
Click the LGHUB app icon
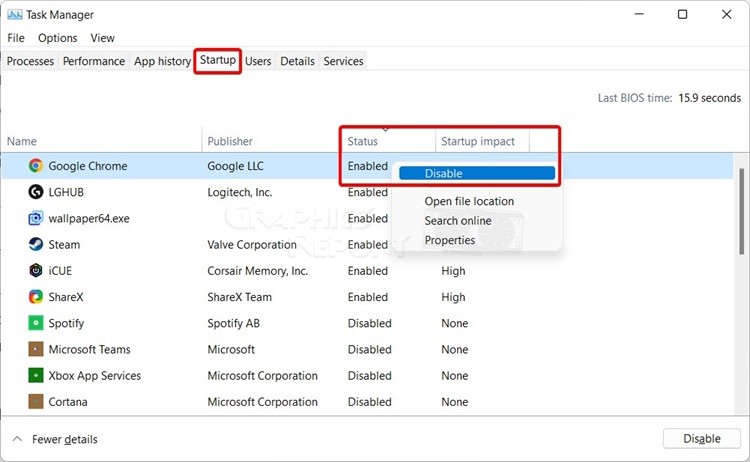(35, 192)
